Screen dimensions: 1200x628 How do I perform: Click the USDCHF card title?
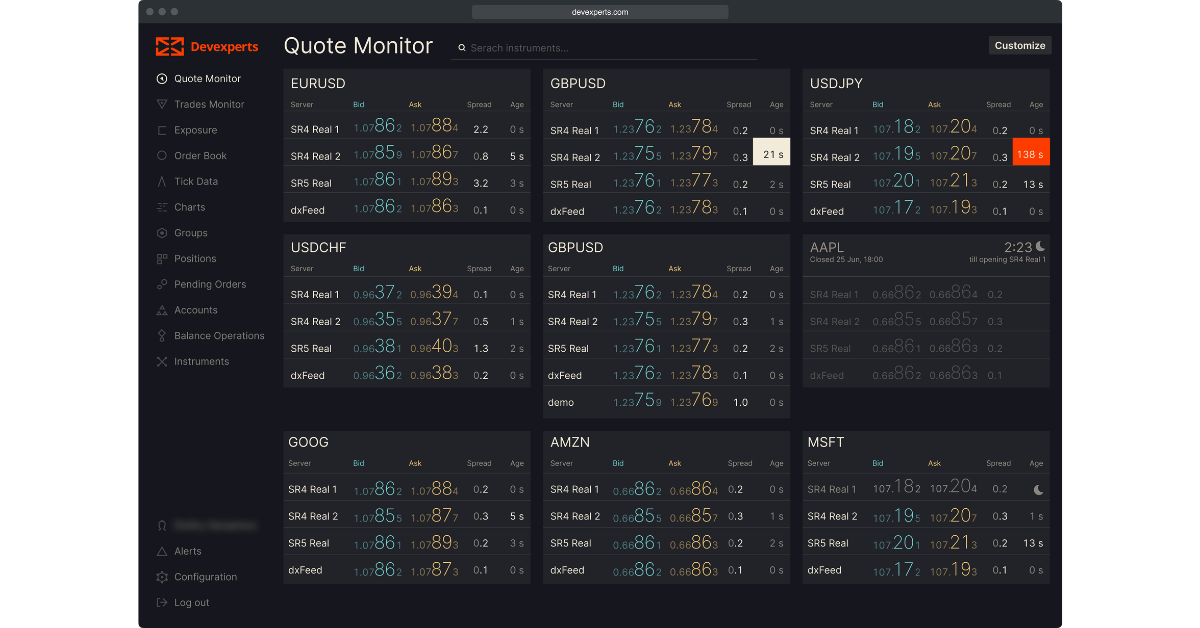pyautogui.click(x=318, y=248)
